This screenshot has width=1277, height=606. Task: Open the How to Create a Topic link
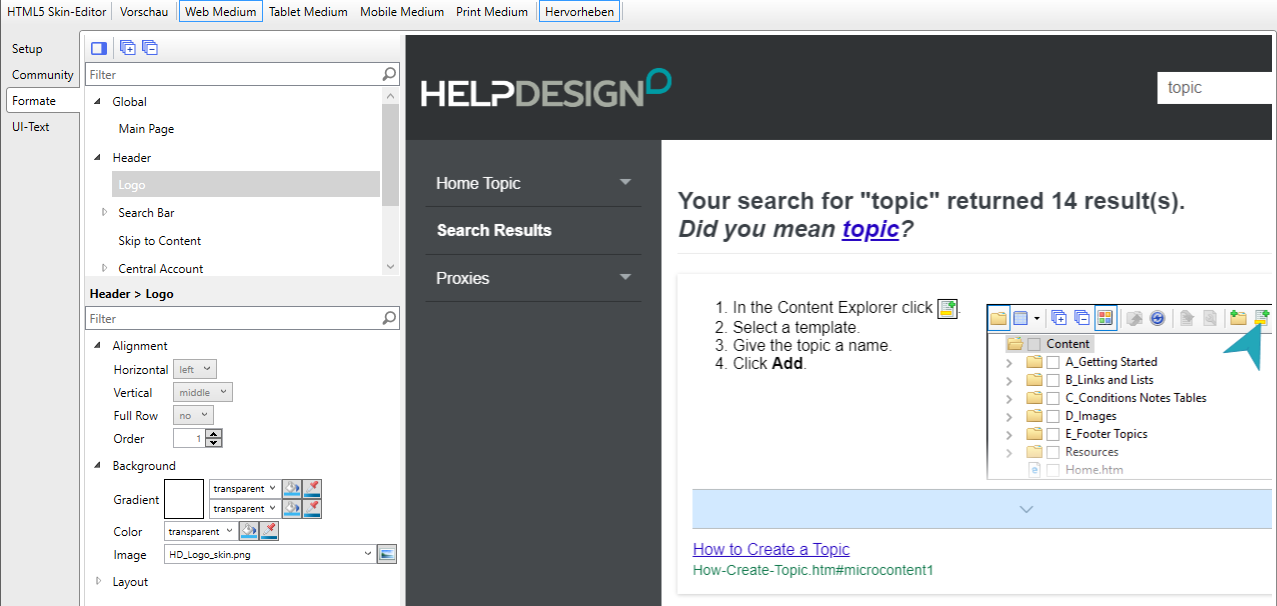[770, 549]
